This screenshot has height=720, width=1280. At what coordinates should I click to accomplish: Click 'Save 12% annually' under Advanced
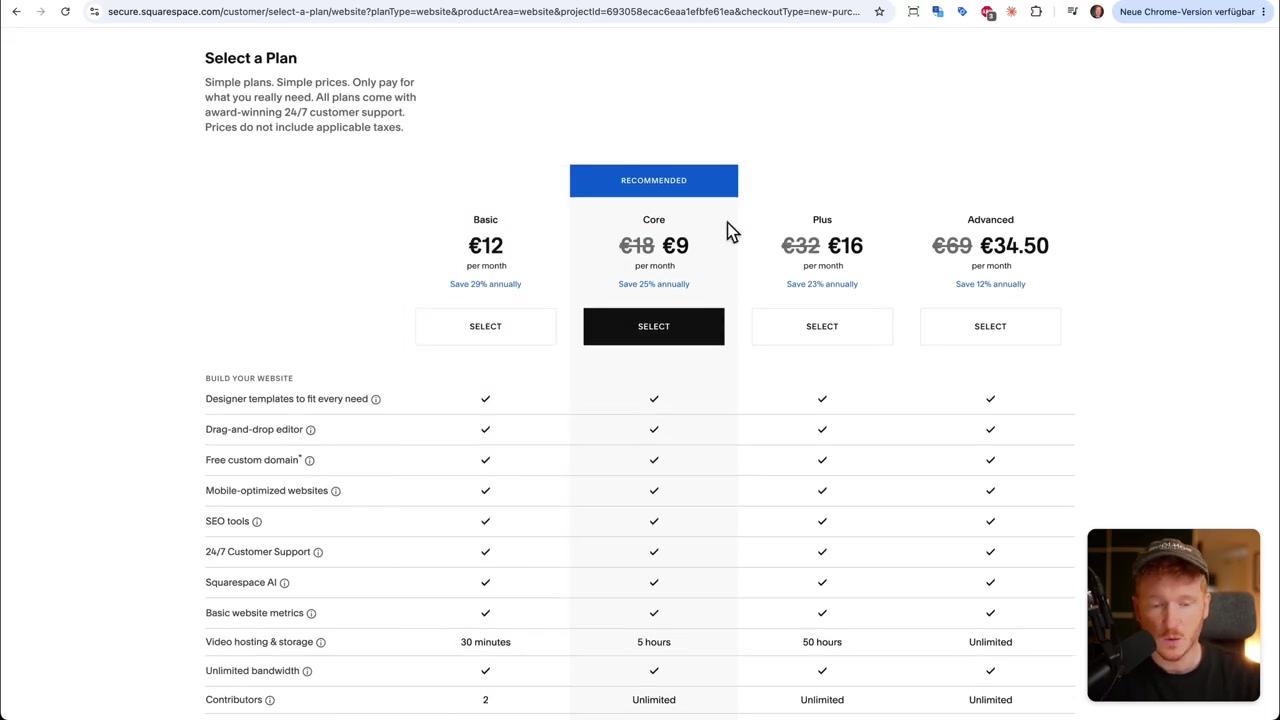point(990,284)
